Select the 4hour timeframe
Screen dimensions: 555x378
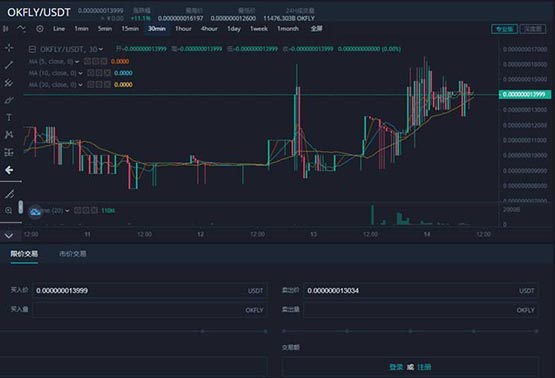coord(209,29)
